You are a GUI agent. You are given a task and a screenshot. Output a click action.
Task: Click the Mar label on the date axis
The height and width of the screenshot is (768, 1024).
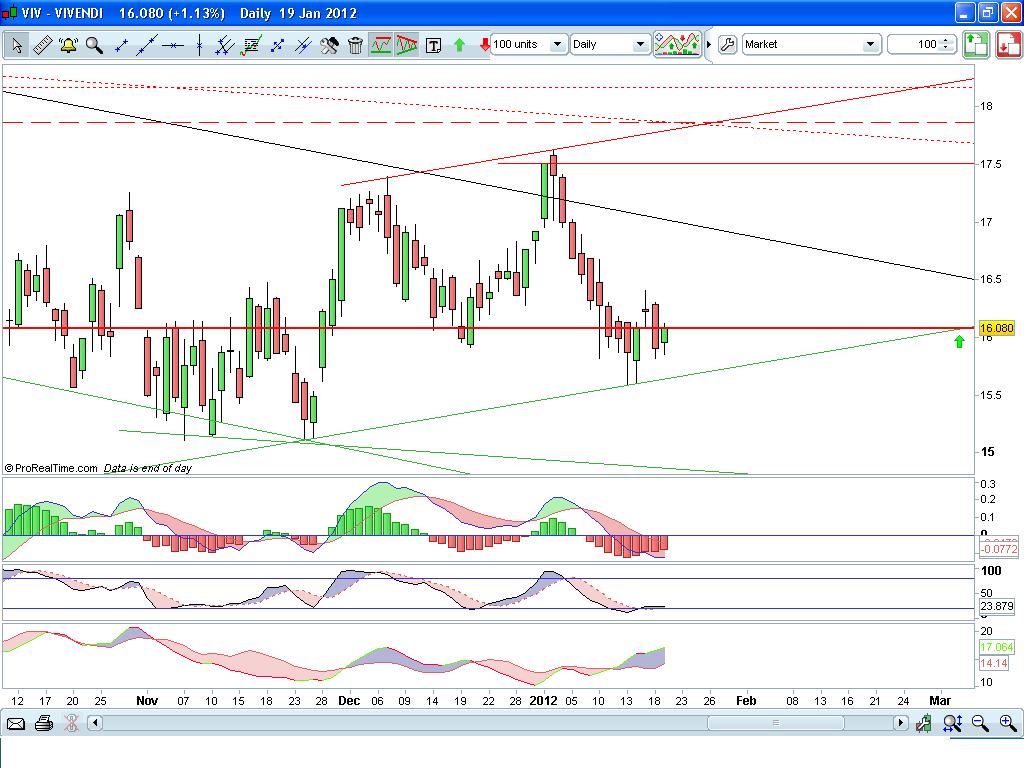[x=940, y=701]
